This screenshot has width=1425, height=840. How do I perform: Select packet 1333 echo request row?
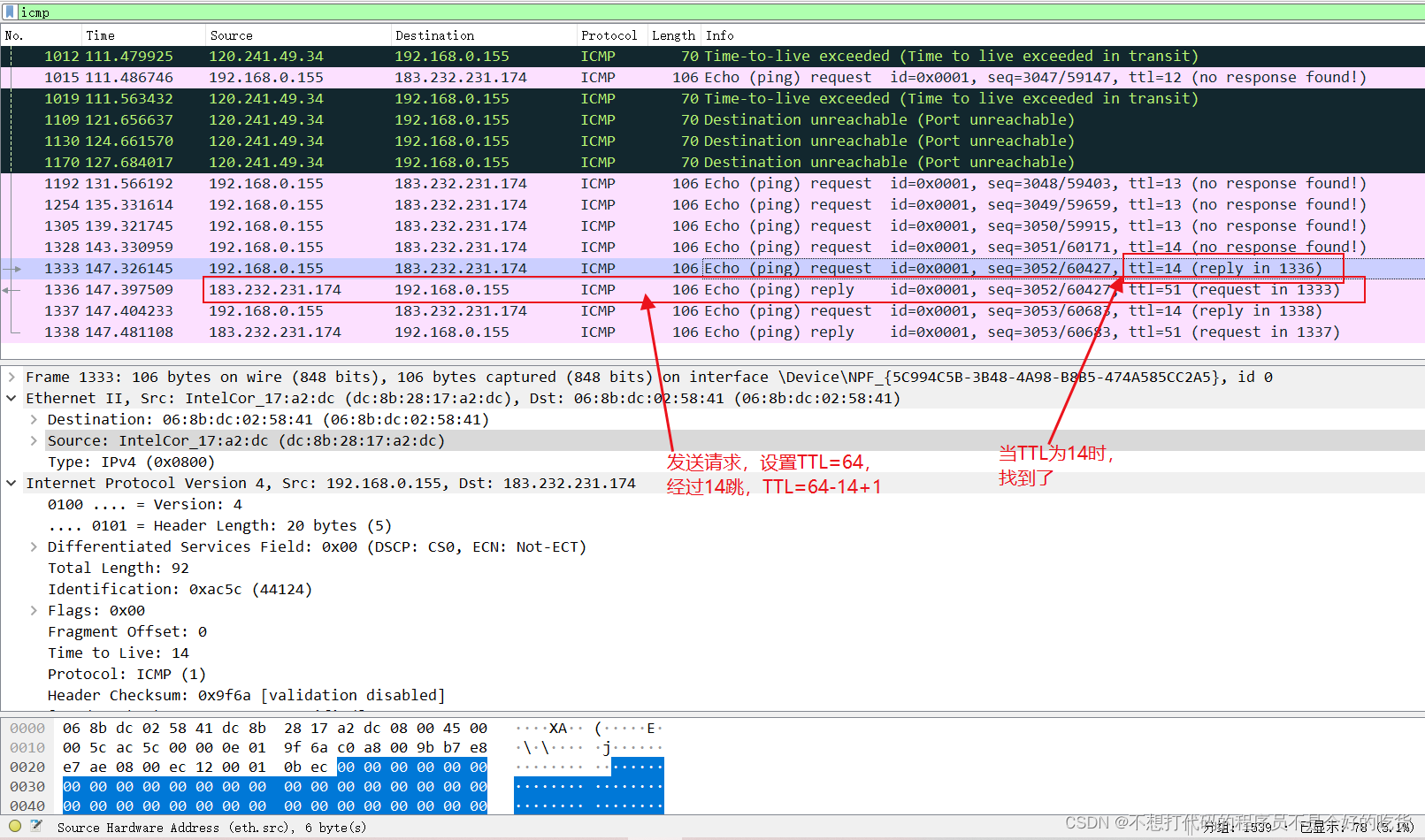712,268
